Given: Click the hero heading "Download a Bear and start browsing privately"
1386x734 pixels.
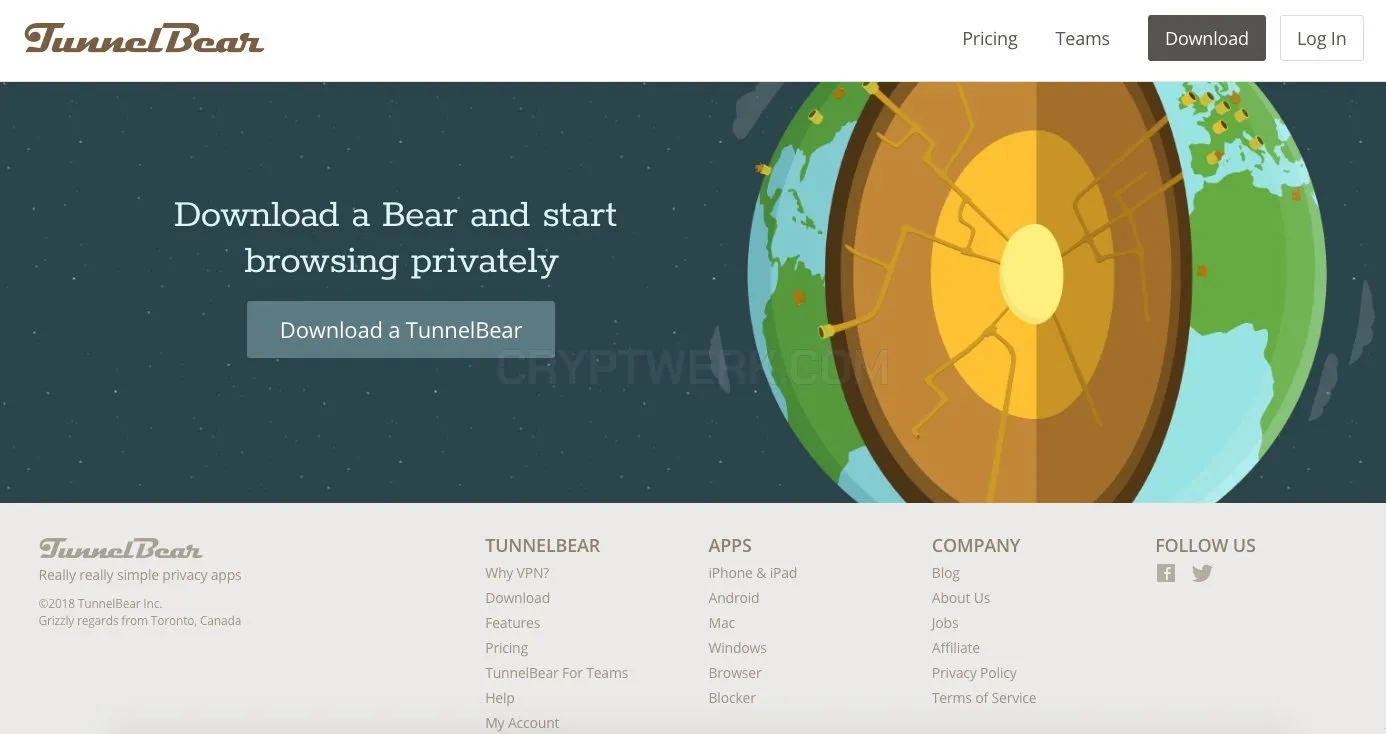Looking at the screenshot, I should pyautogui.click(x=396, y=238).
